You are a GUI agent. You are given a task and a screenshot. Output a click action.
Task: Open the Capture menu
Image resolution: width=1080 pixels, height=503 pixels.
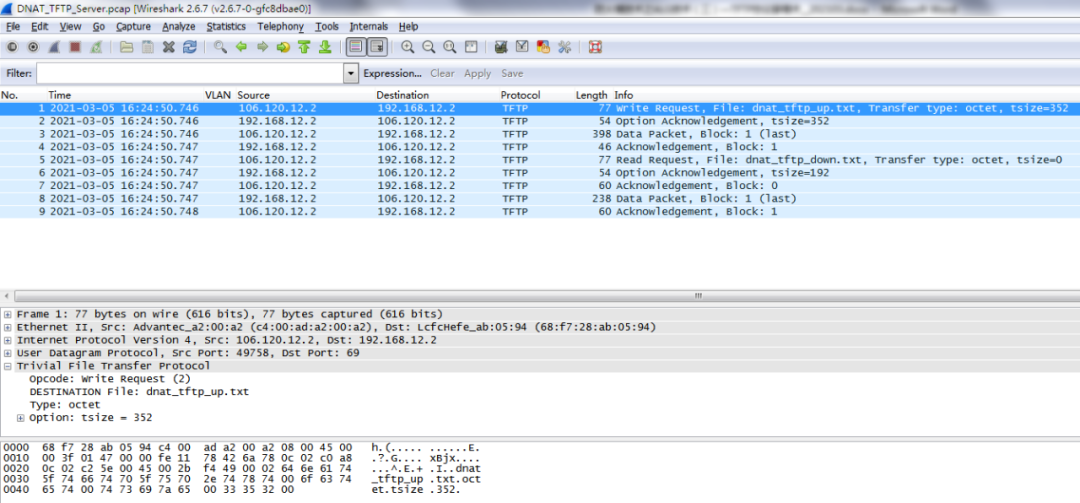point(133,26)
